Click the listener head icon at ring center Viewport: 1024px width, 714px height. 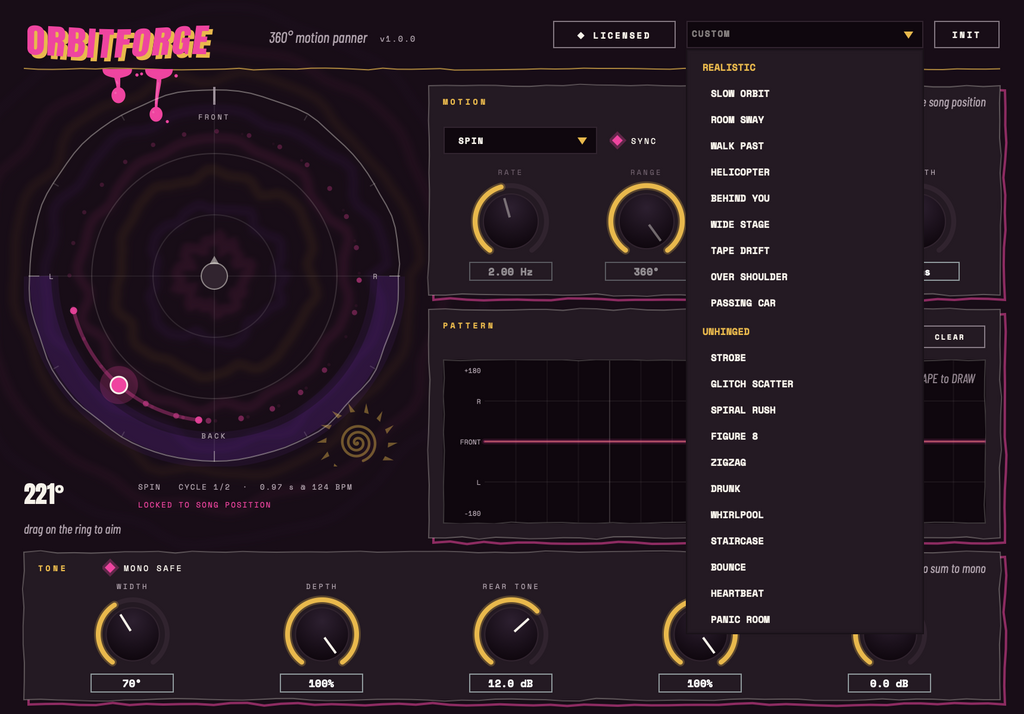coord(214,275)
